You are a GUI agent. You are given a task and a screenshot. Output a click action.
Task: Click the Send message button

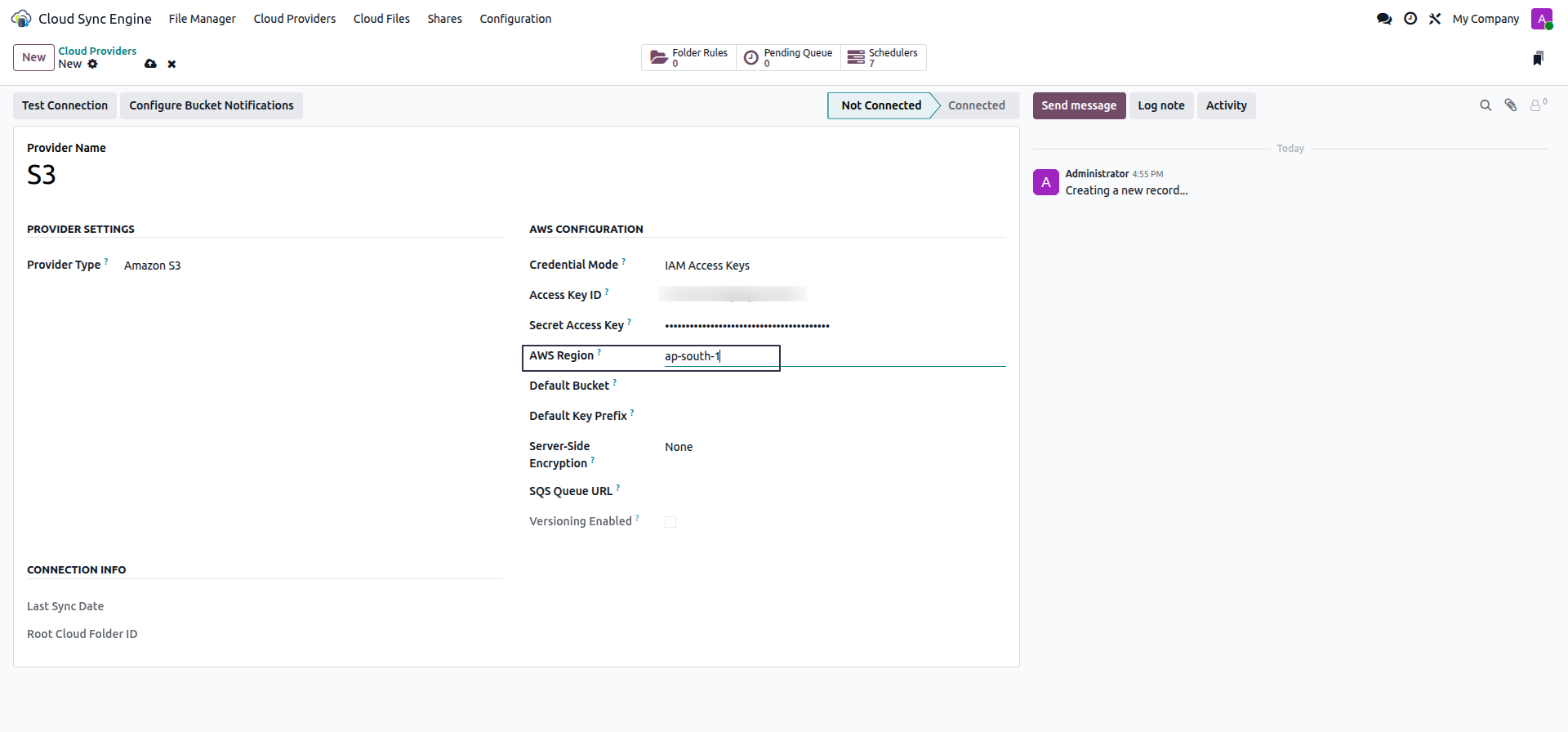[x=1079, y=105]
